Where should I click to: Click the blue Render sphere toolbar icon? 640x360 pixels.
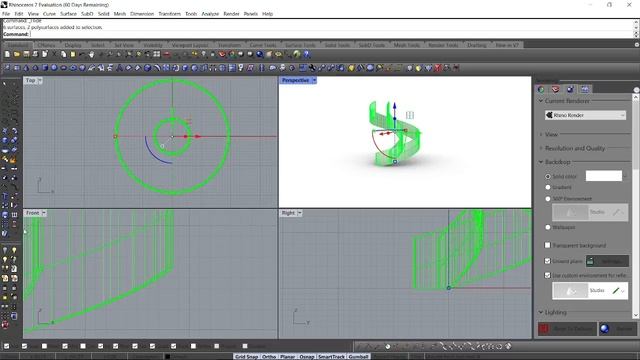[x=260, y=54]
